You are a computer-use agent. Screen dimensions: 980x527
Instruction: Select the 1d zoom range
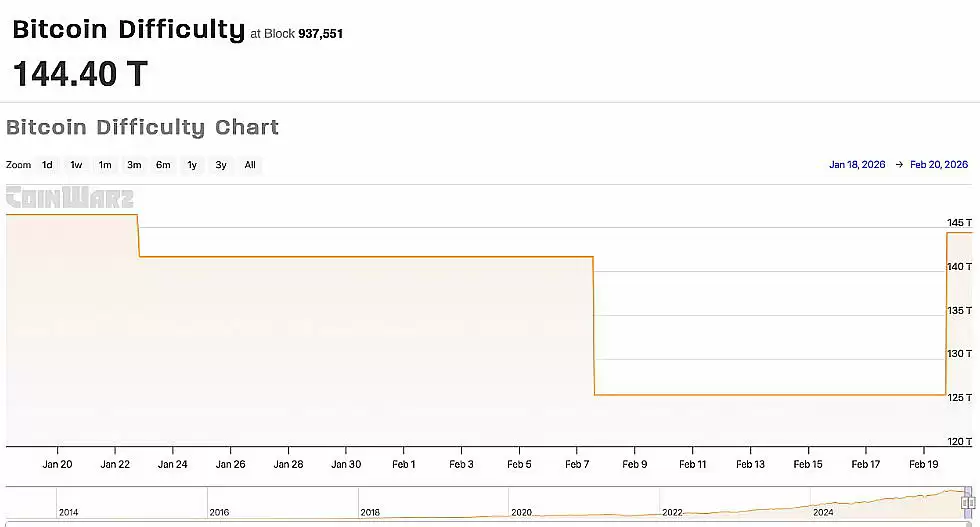47,165
